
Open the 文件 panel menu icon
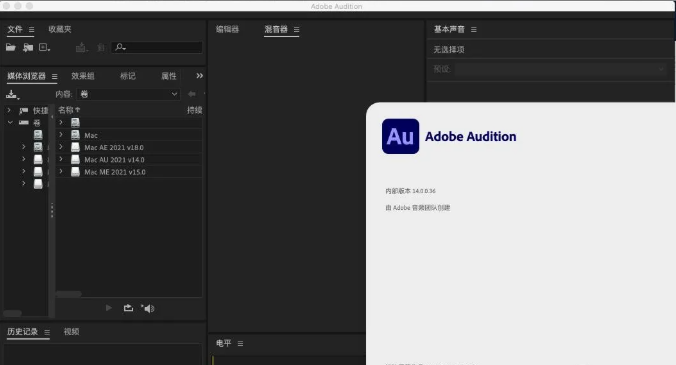point(31,30)
